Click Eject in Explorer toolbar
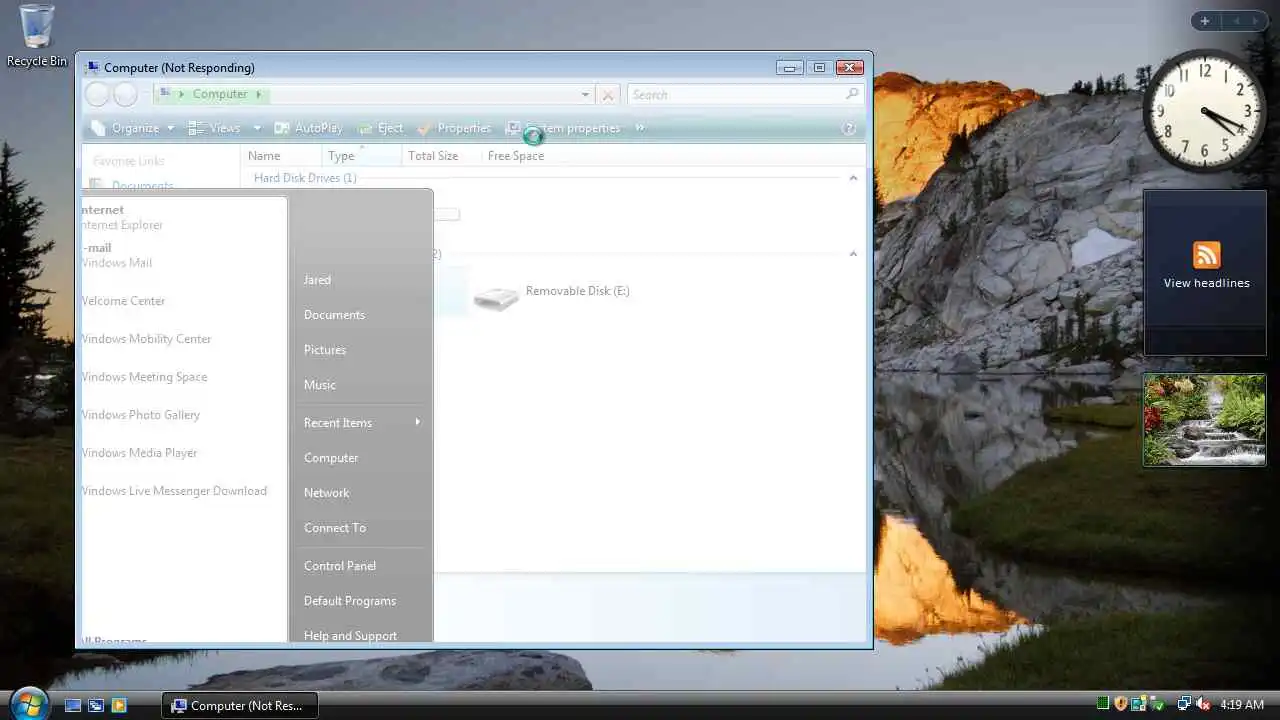Screen dimensions: 1280x720 tap(381, 128)
